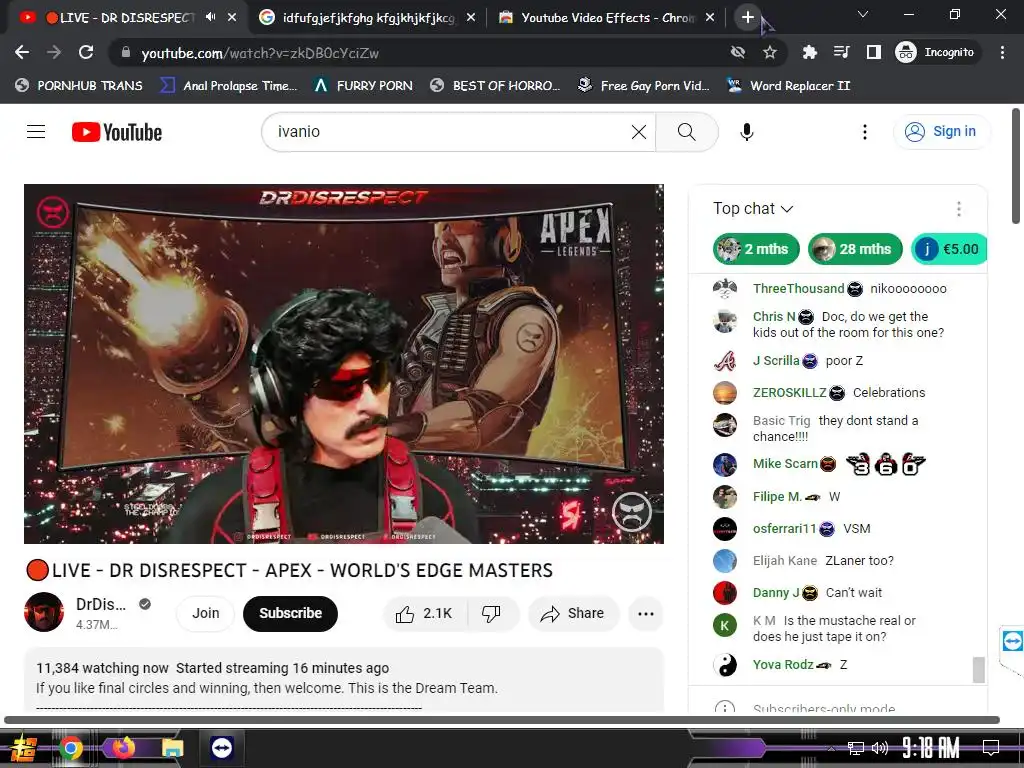Click Mike Scarn chat username

(x=785, y=464)
